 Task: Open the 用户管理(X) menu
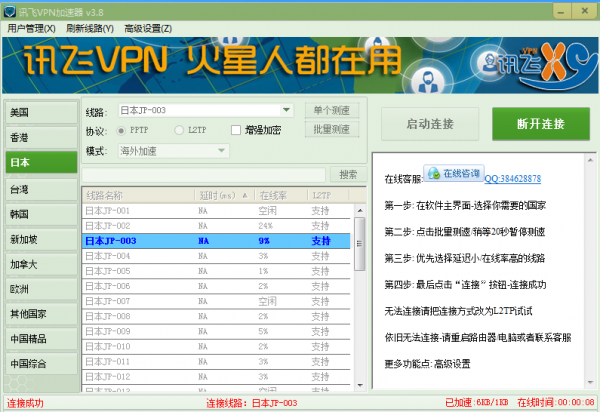[x=31, y=29]
